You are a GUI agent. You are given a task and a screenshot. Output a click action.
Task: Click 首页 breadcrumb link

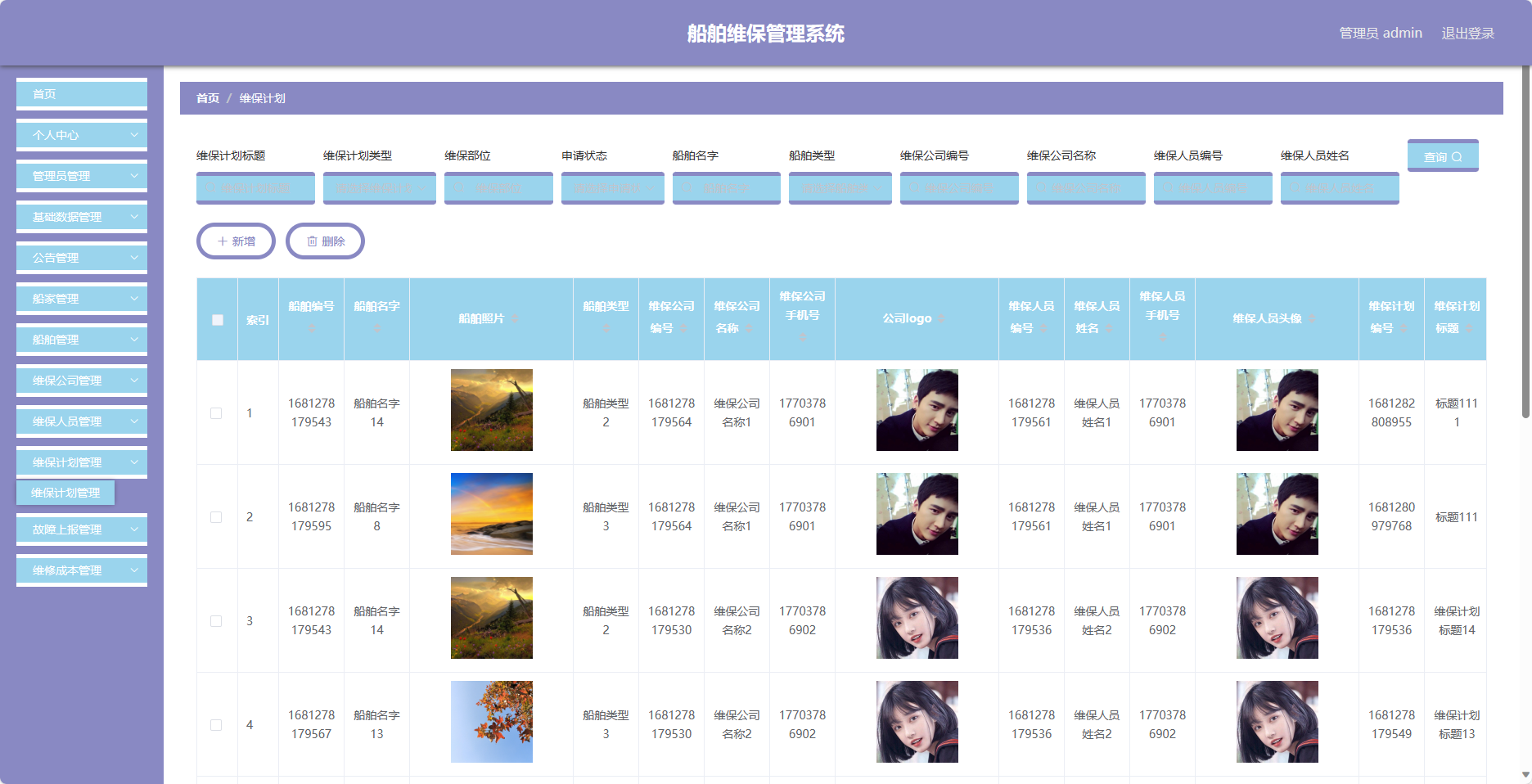point(208,98)
